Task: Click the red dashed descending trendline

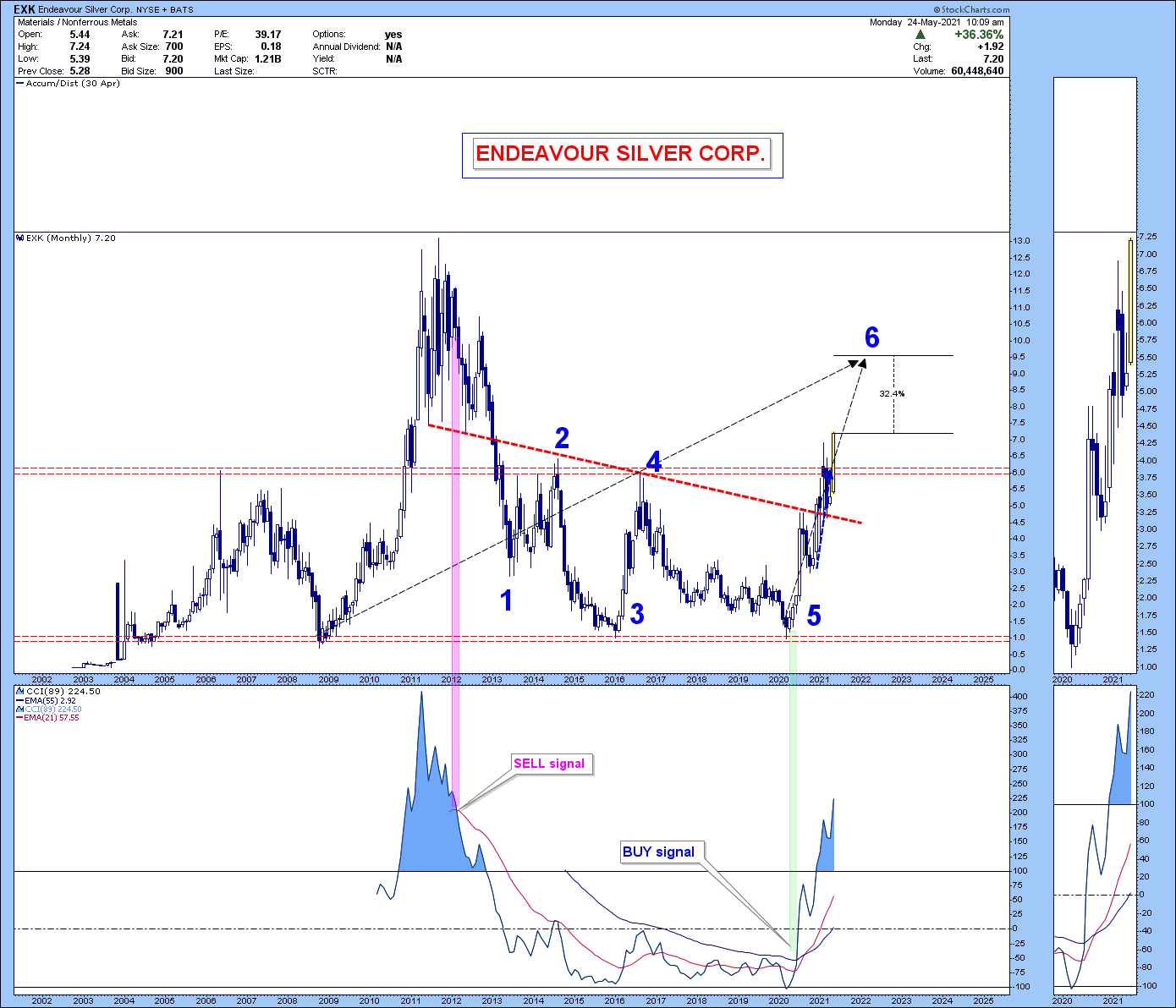Action: 645,474
